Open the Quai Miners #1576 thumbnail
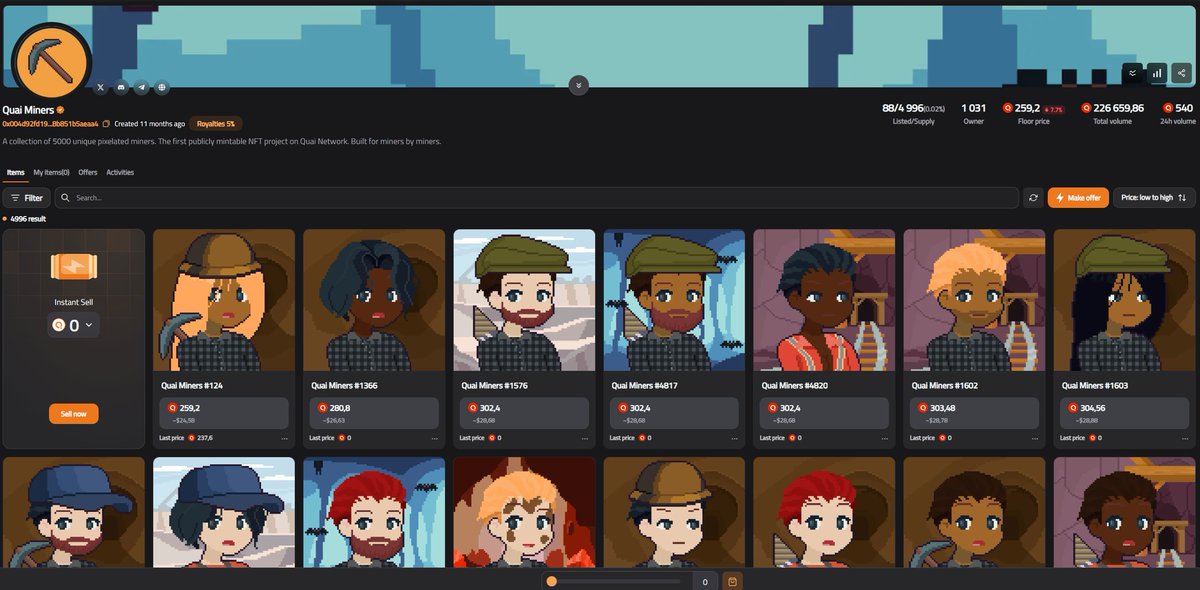Viewport: 1200px width, 590px height. pyautogui.click(x=524, y=300)
